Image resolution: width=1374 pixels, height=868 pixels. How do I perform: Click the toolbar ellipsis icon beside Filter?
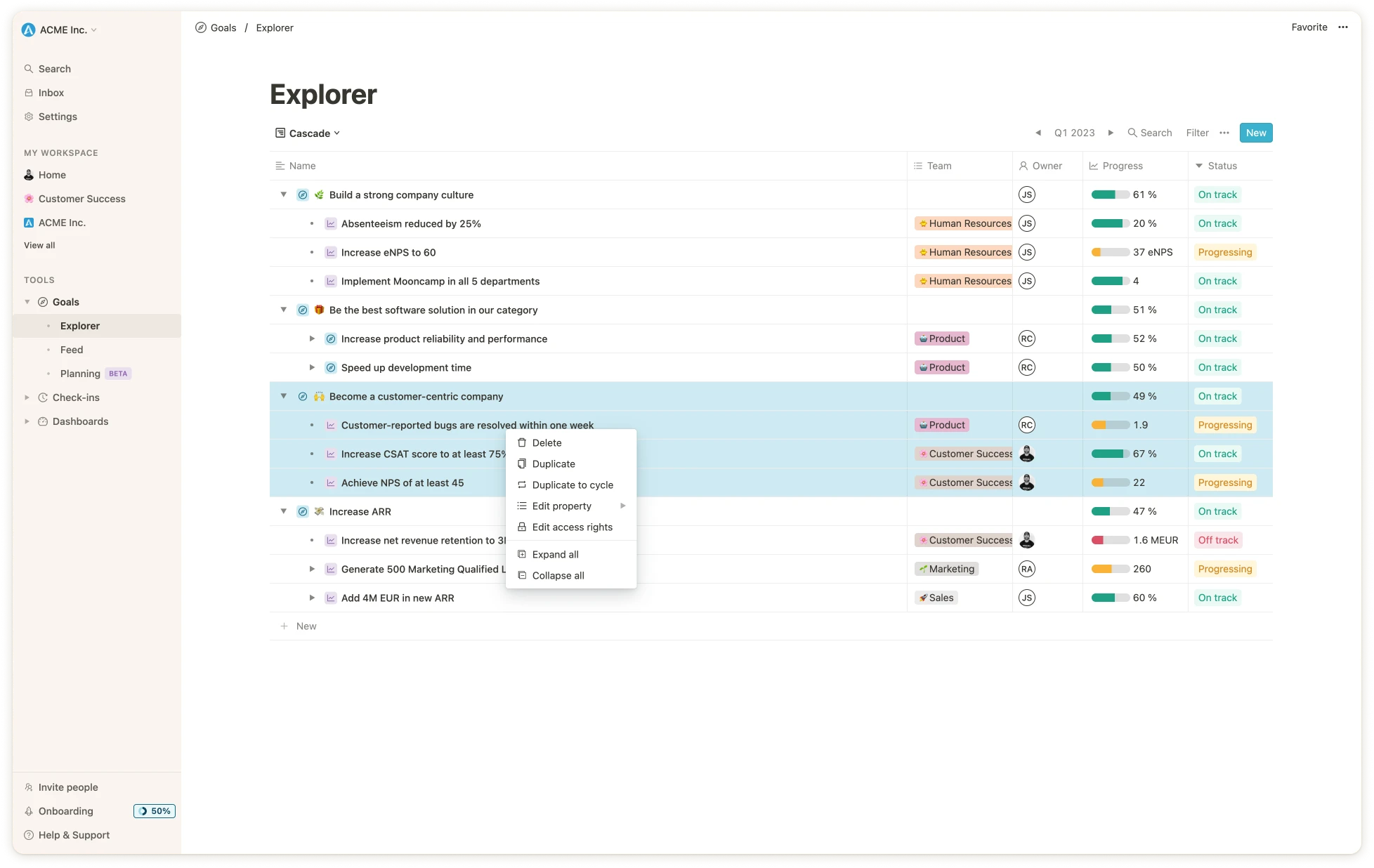1224,133
